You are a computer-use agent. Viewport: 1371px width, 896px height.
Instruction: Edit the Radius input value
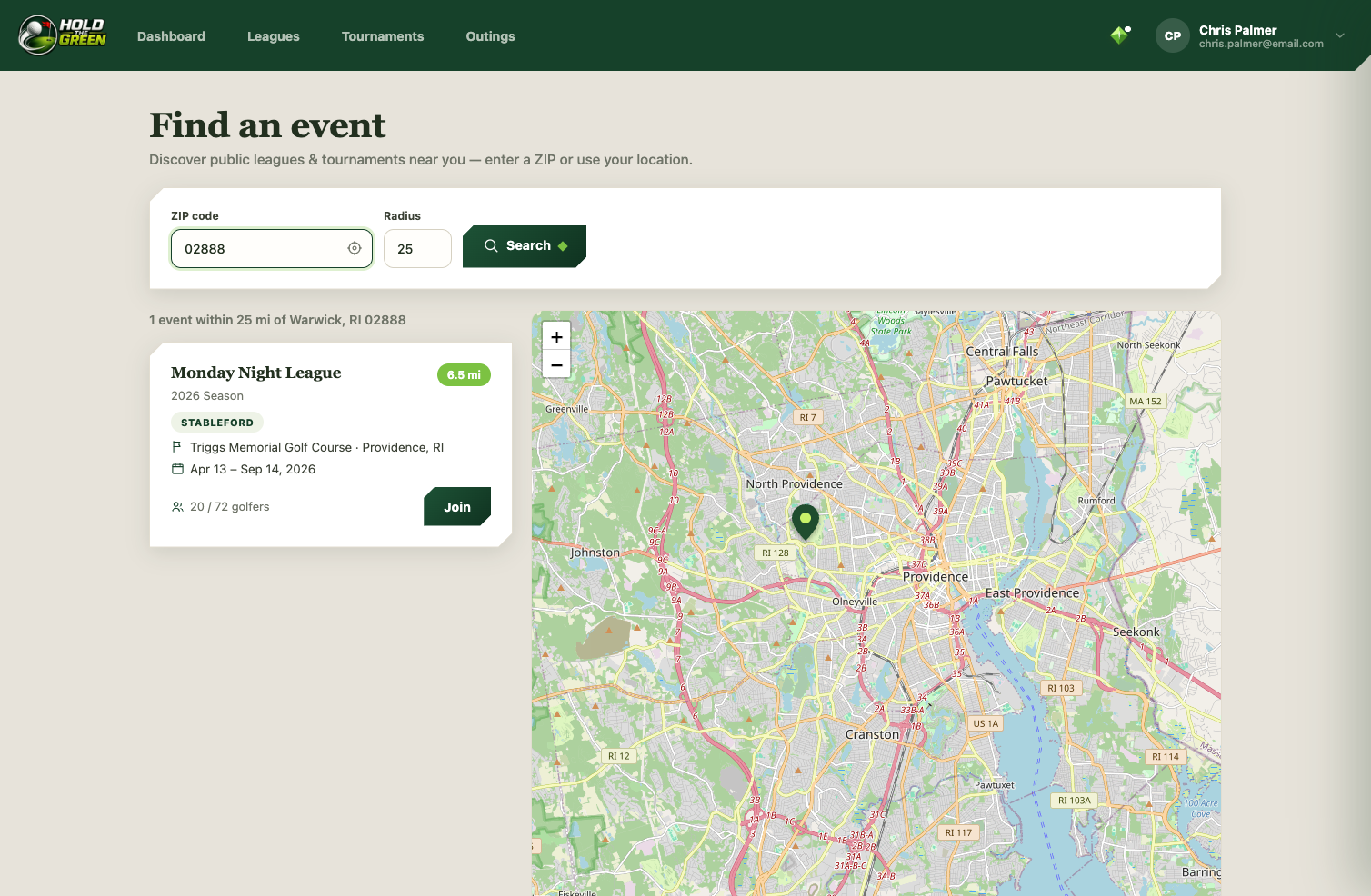click(x=417, y=249)
